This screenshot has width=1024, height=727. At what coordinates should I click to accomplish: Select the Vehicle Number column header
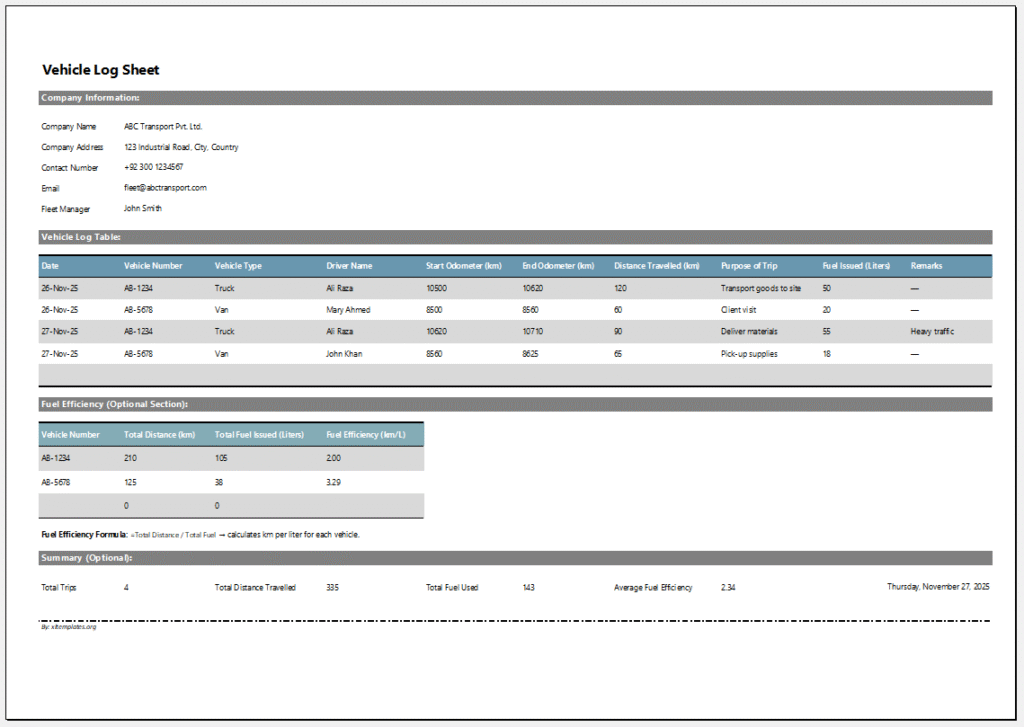pos(150,266)
